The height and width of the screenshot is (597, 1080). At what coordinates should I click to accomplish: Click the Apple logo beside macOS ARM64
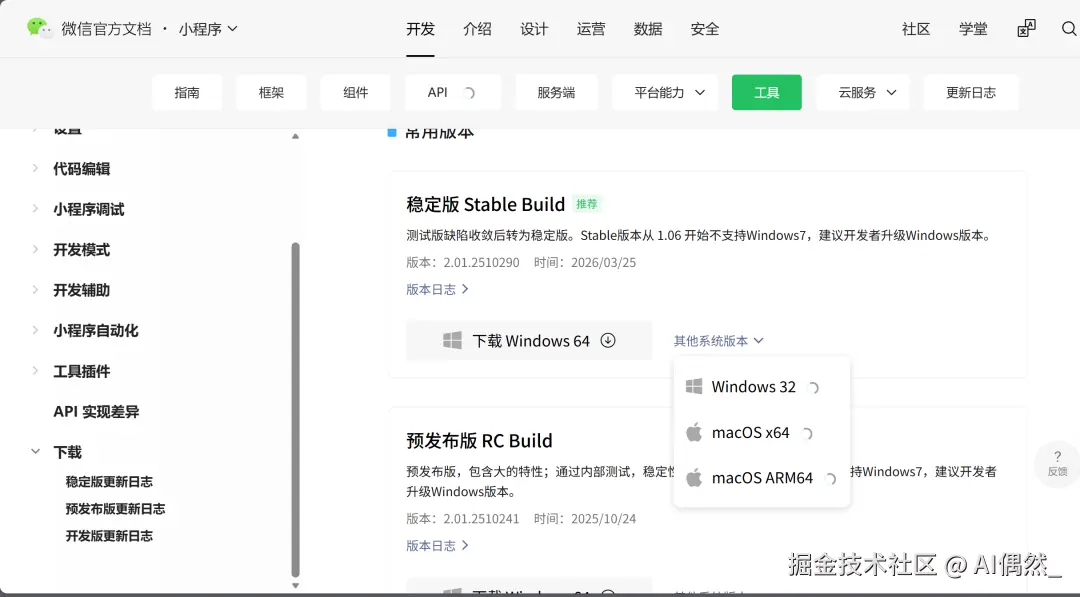[x=694, y=477]
